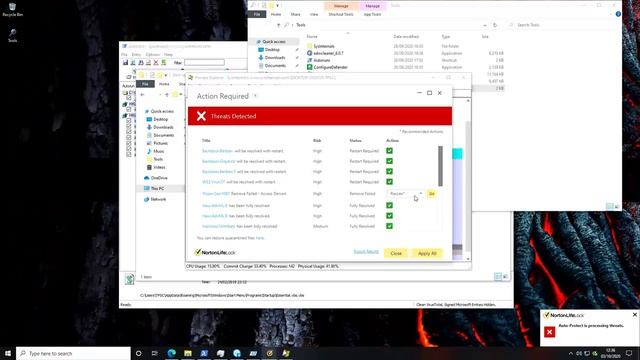
Task: Uncheck the W32.Virut row's action checkbox
Action: pos(389,182)
